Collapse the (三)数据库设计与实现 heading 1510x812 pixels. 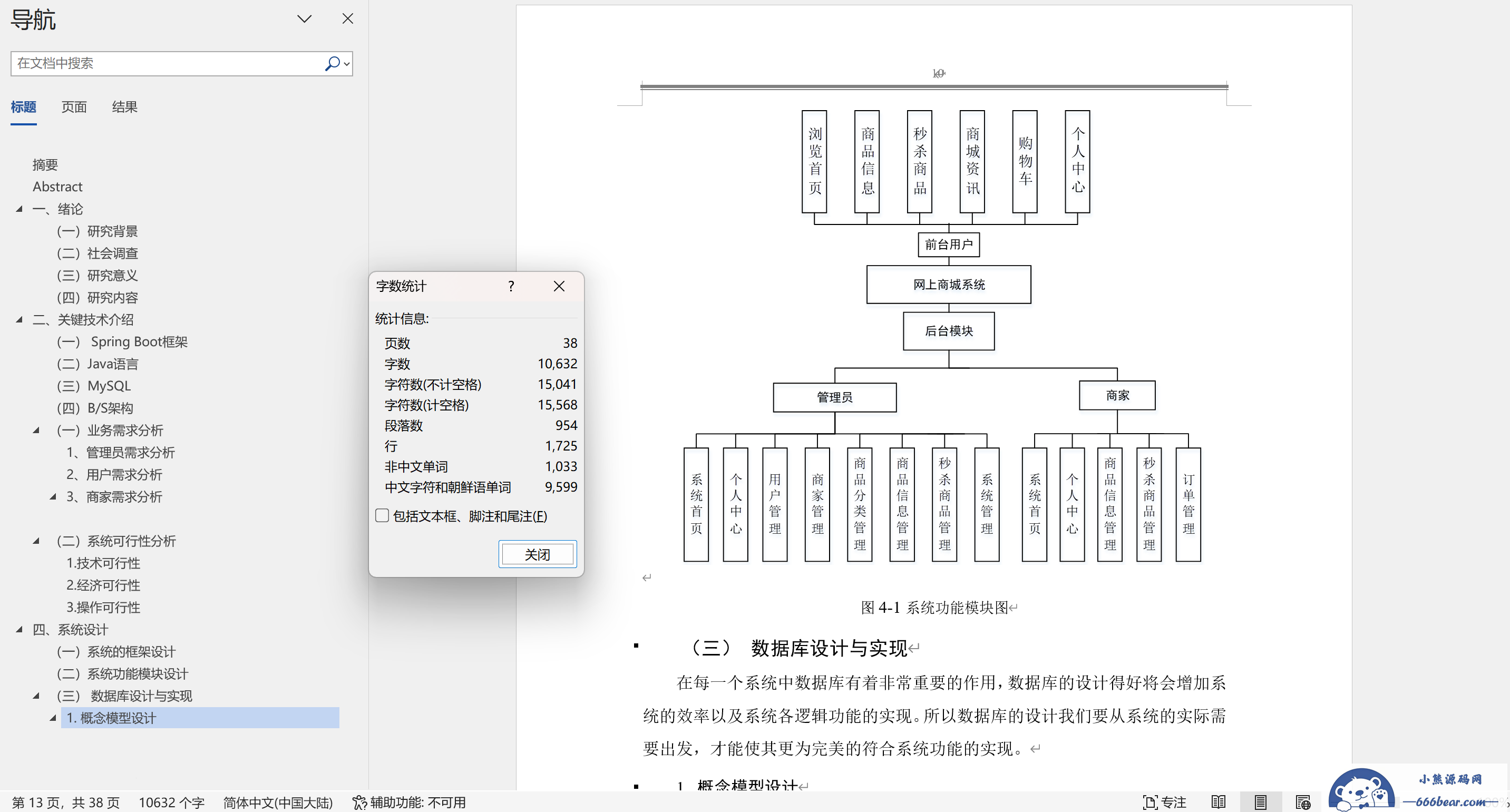[x=36, y=696]
